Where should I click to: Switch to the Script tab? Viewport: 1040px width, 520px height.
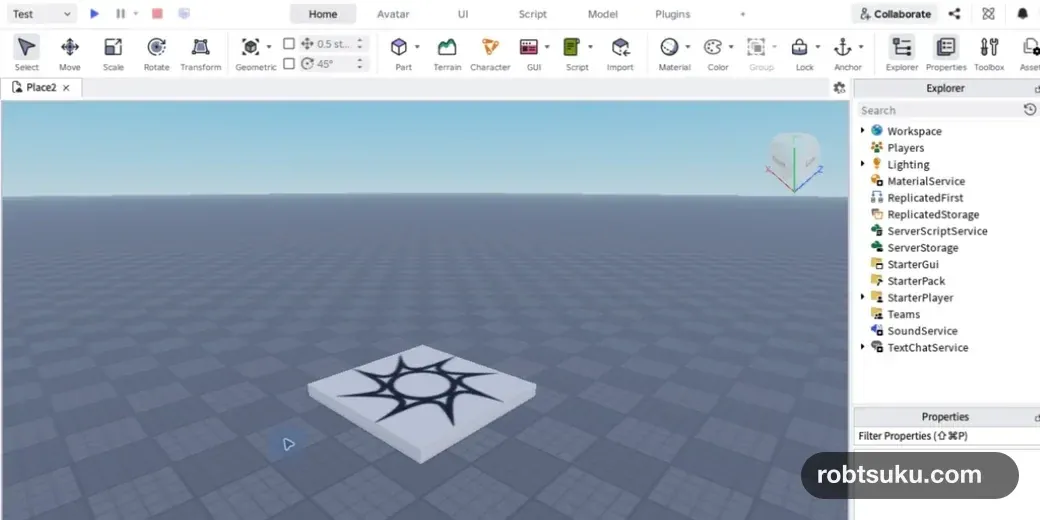(533, 14)
